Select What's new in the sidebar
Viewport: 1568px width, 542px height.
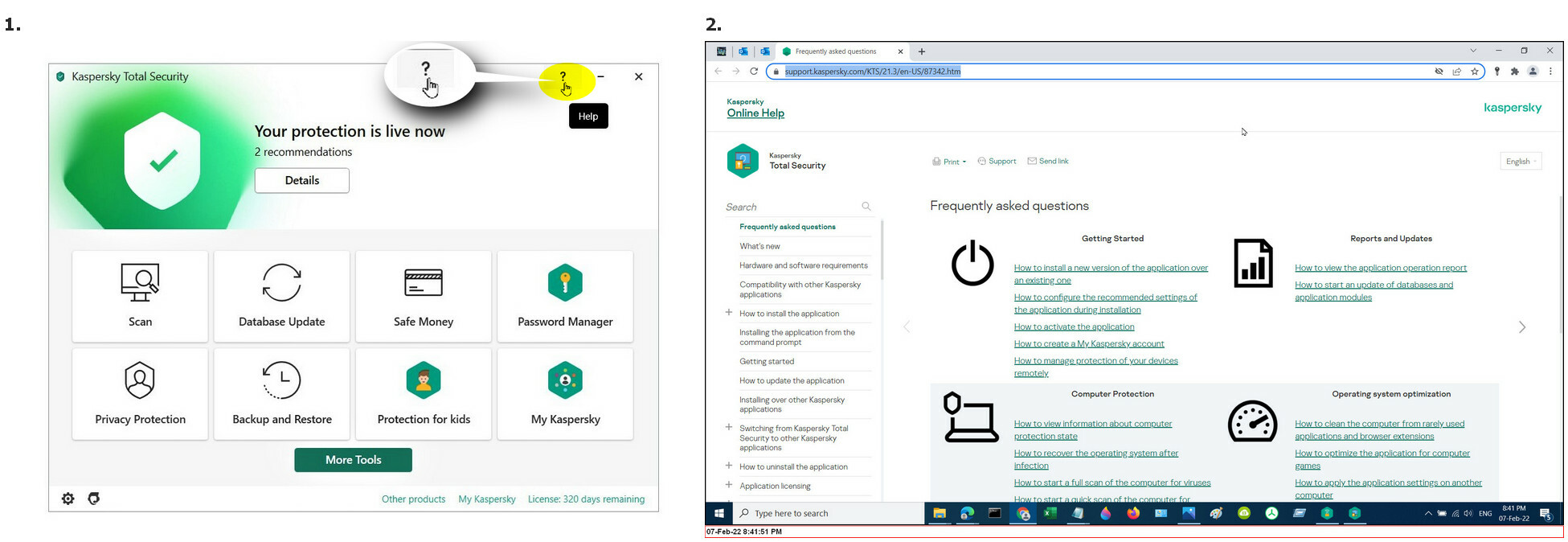pos(759,246)
